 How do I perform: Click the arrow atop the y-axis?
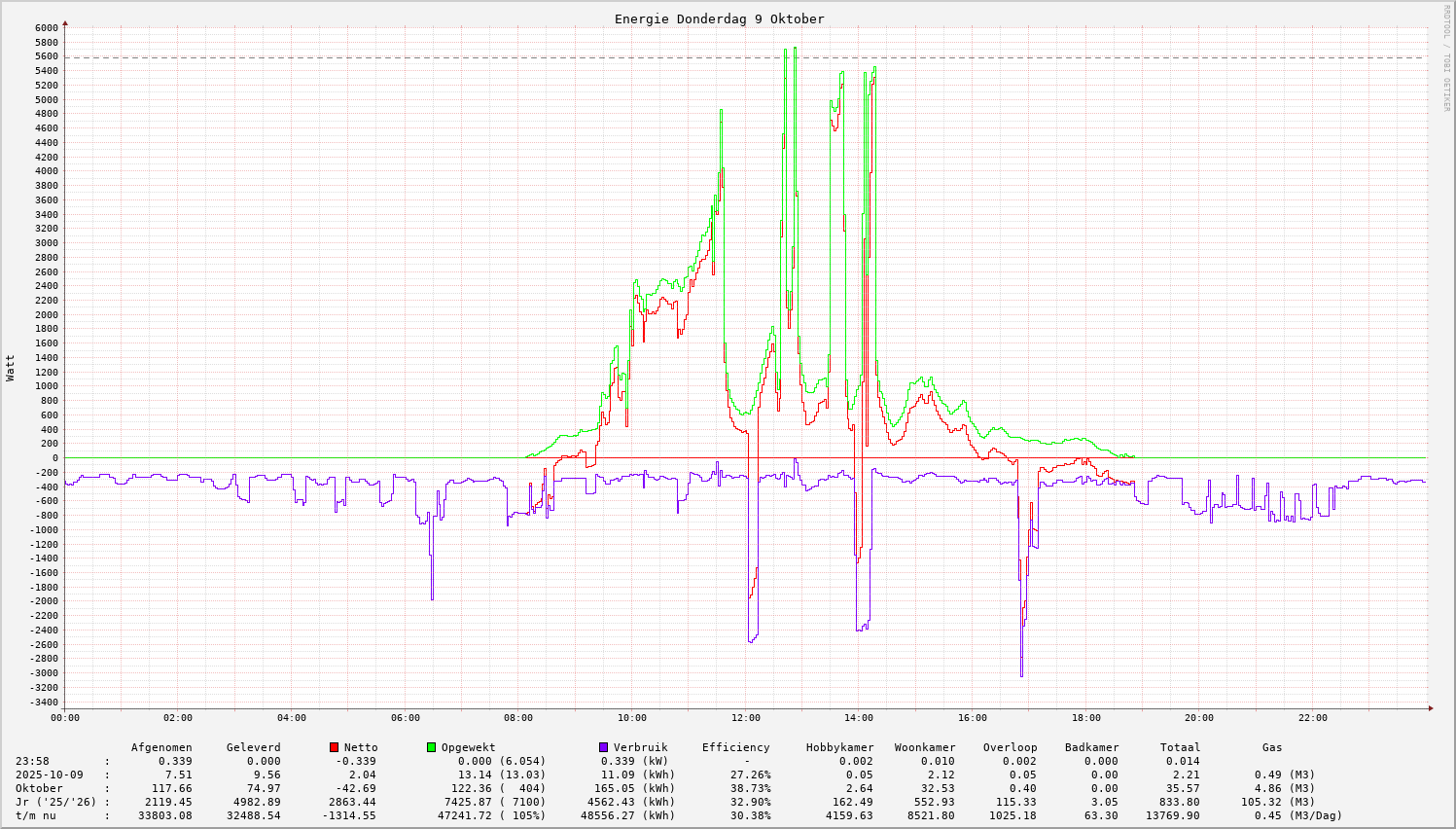[65, 22]
